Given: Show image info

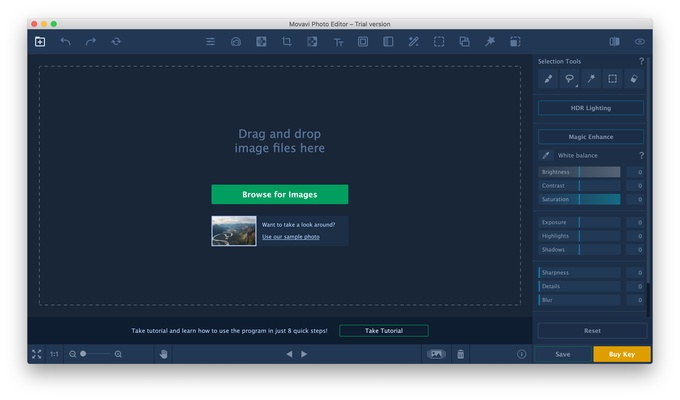Looking at the screenshot, I should (x=521, y=354).
